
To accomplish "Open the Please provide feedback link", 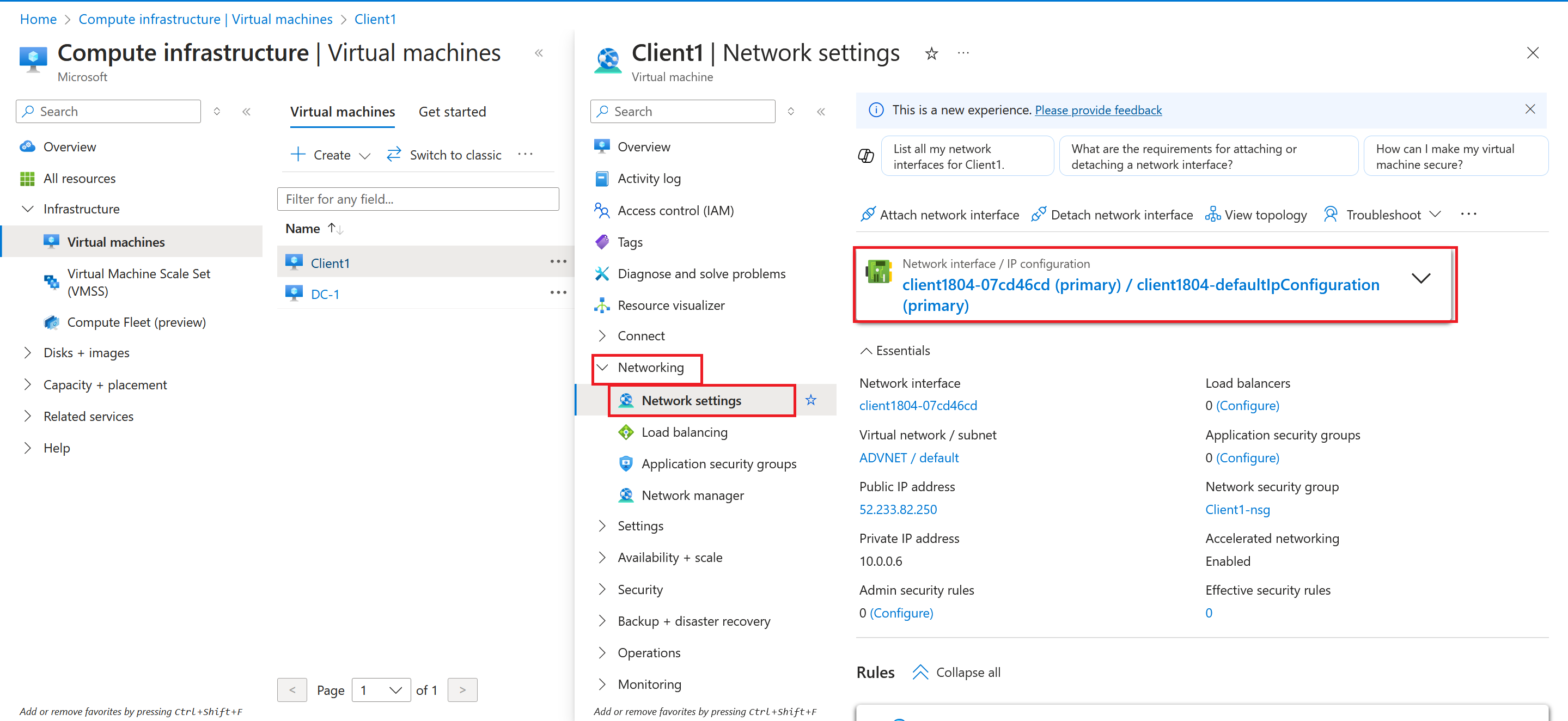I will point(1098,110).
